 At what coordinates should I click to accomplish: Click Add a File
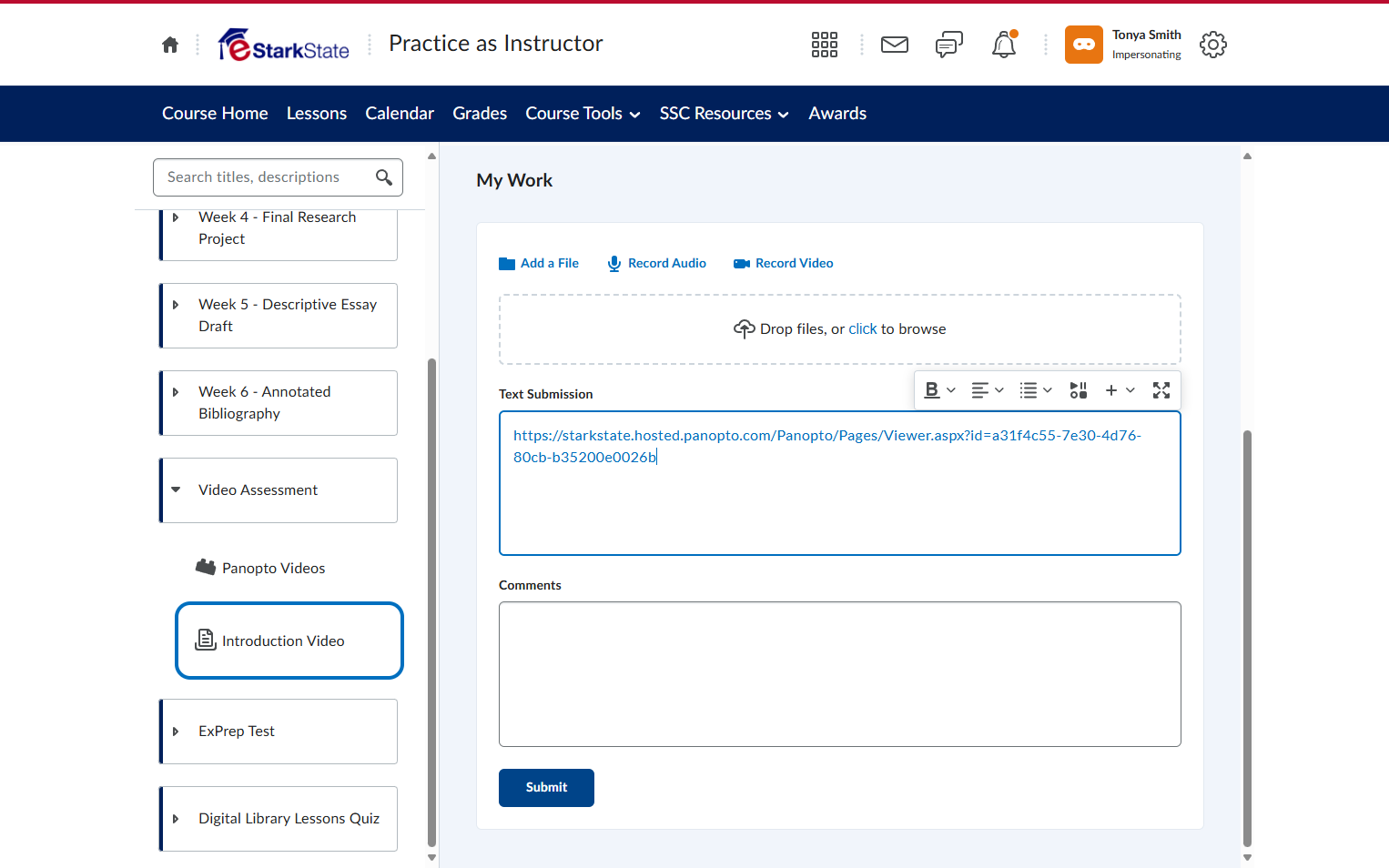pos(539,263)
